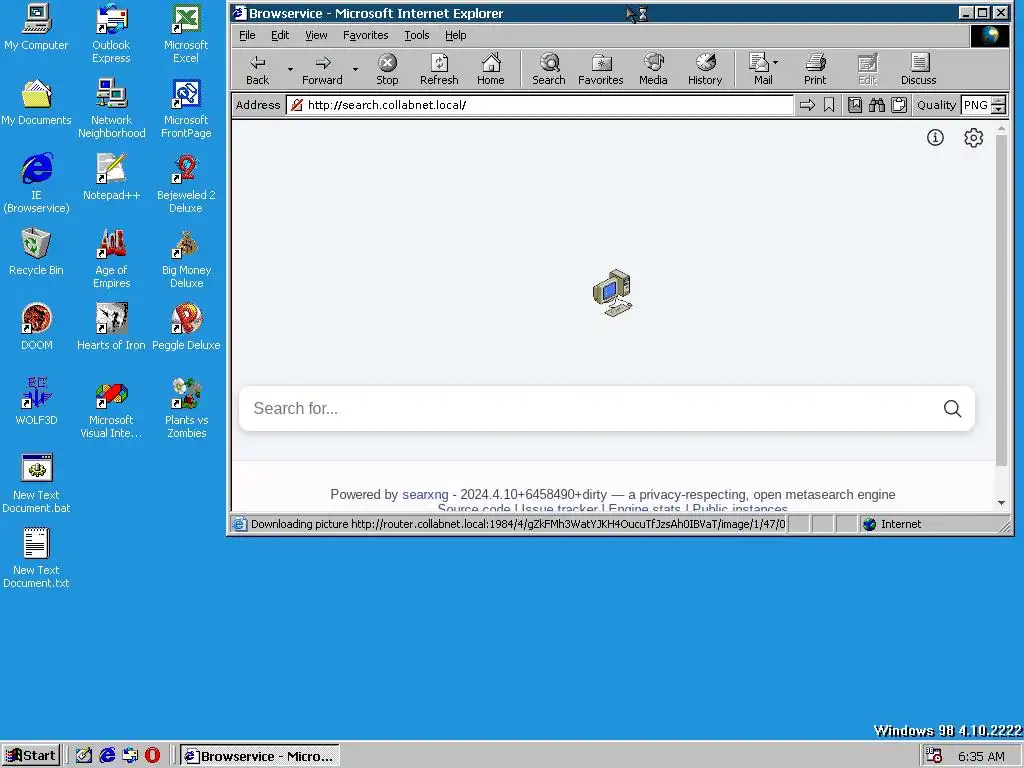Stop the page from loading
Image resolution: width=1024 pixels, height=768 pixels.
click(x=387, y=69)
